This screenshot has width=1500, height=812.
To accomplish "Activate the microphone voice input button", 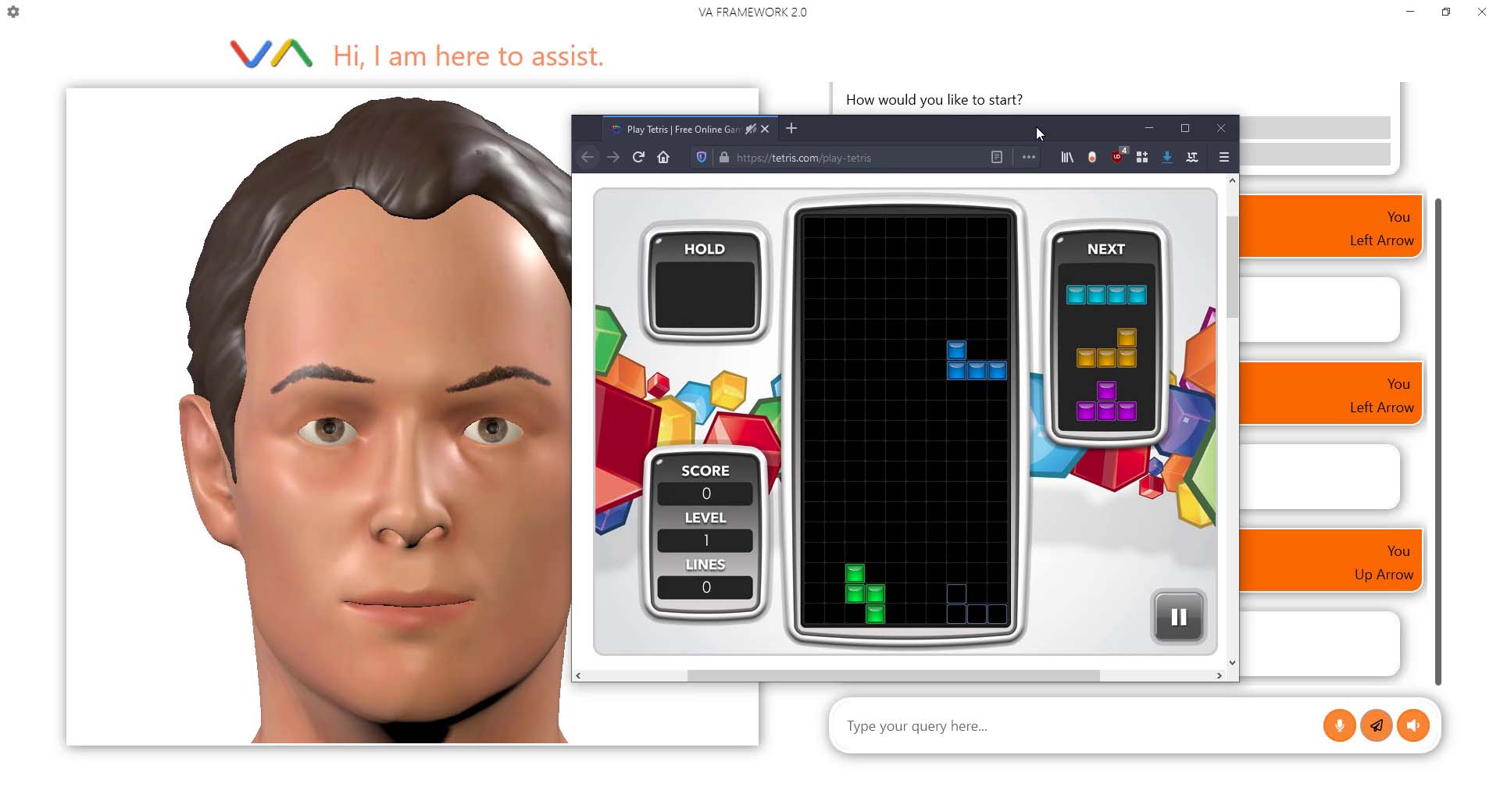I will point(1339,725).
